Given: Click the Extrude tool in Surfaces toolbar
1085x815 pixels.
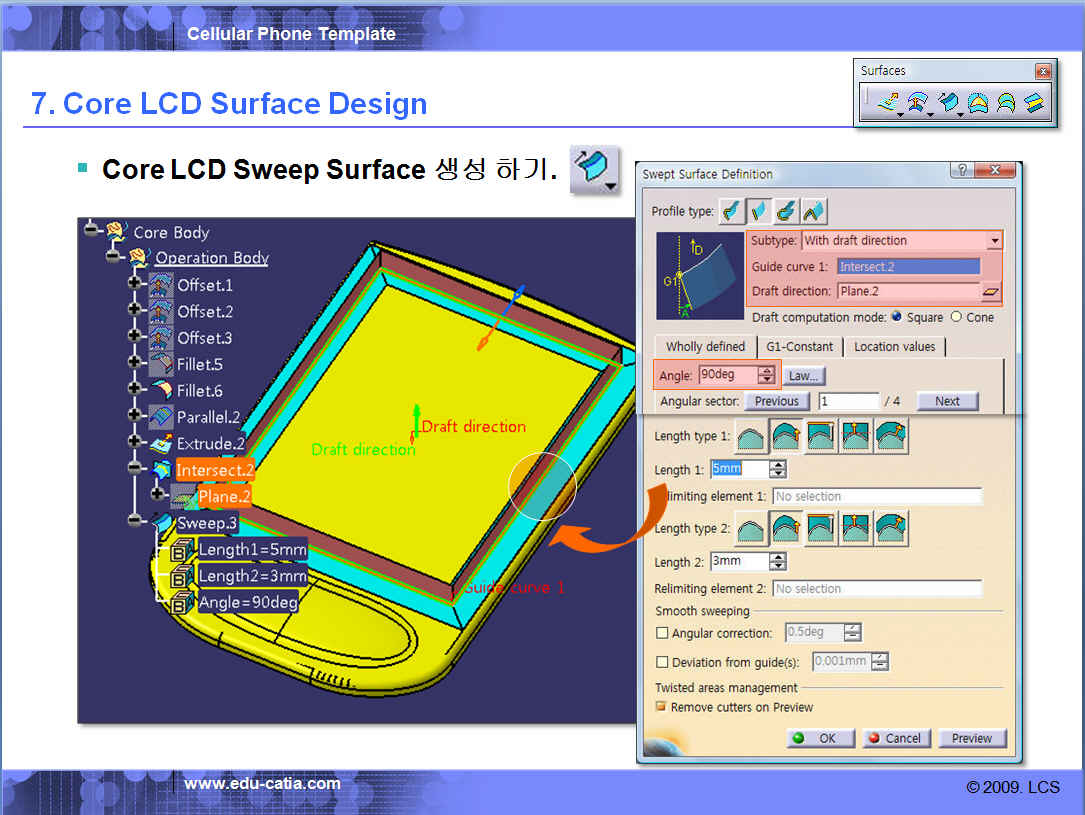Looking at the screenshot, I should (x=886, y=102).
